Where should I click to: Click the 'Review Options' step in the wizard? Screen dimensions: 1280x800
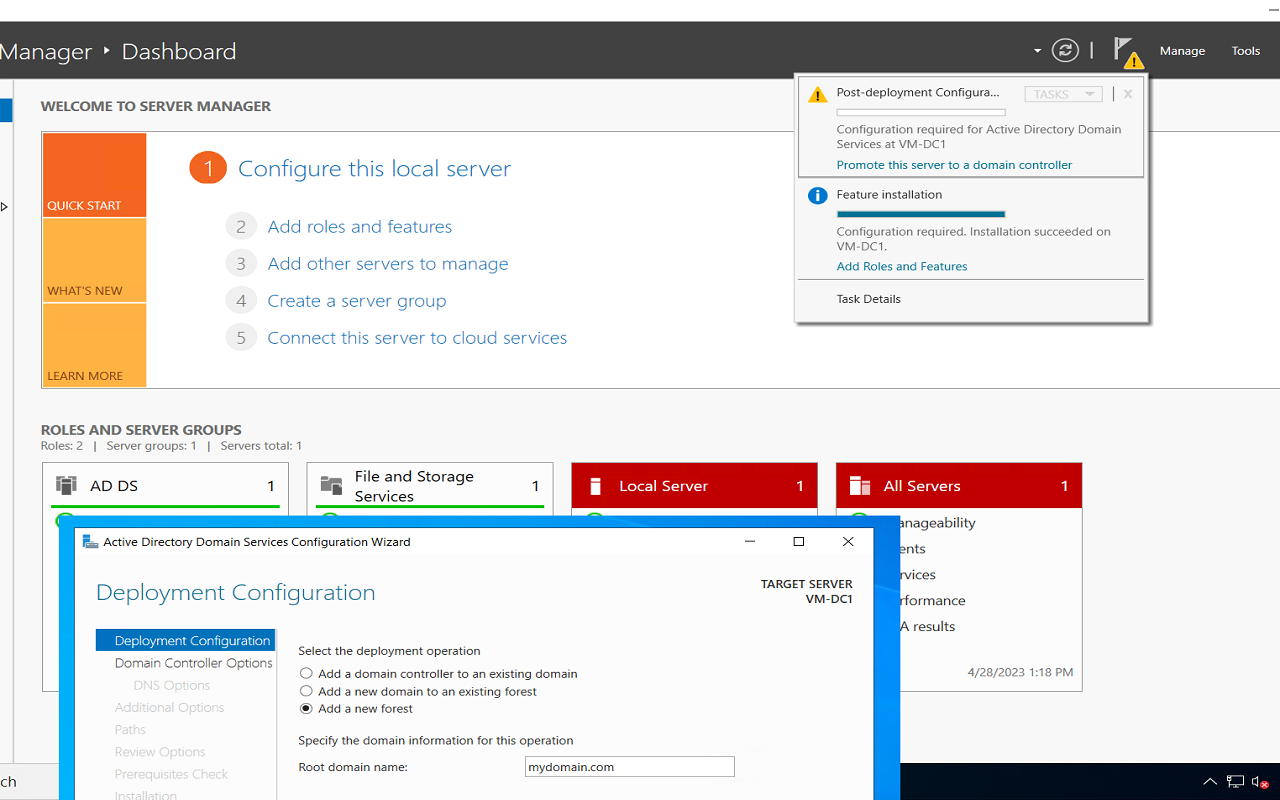[x=160, y=752]
